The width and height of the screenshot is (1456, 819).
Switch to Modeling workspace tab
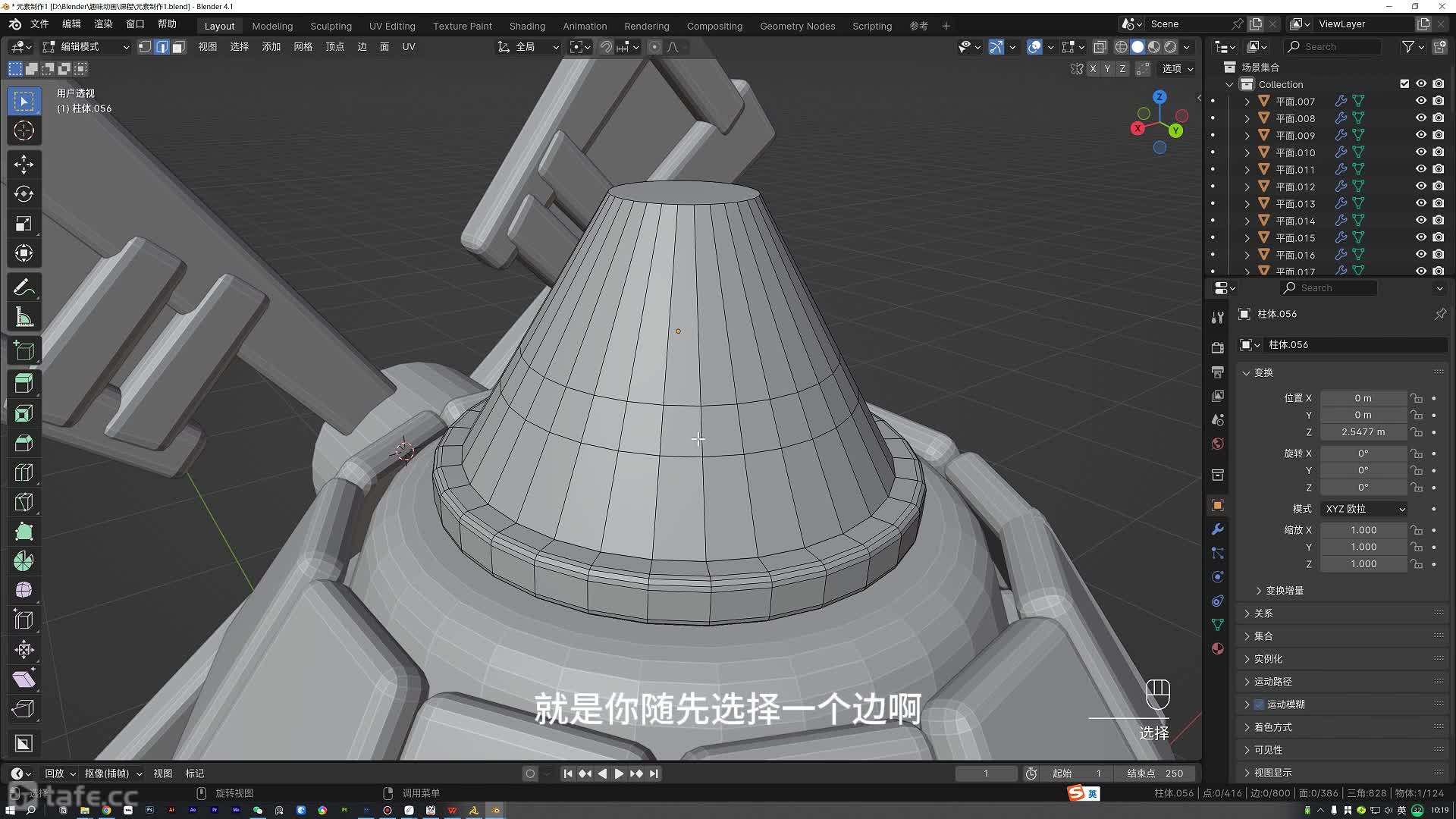(x=272, y=26)
